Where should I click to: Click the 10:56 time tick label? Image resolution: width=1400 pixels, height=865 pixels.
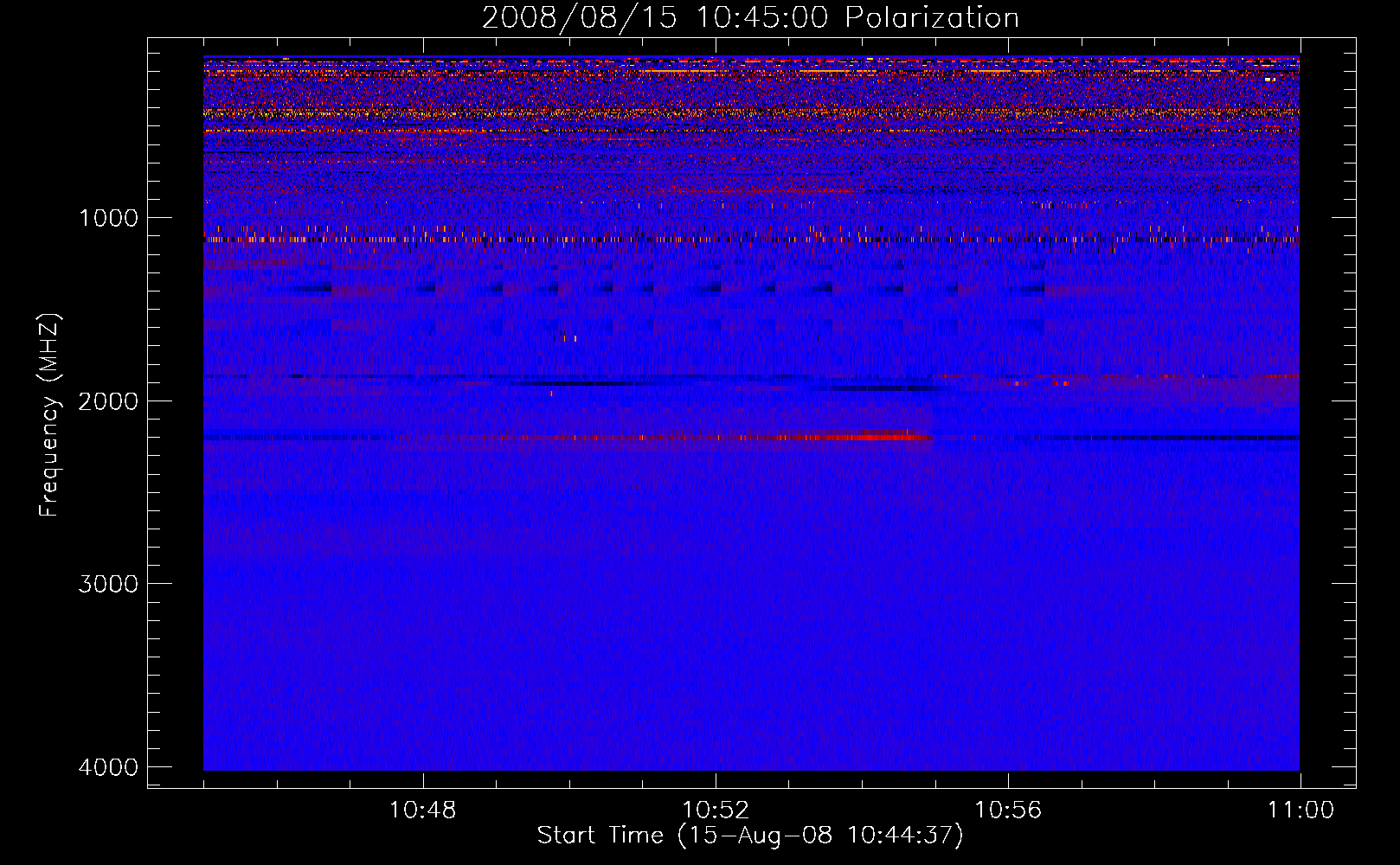[x=1008, y=811]
